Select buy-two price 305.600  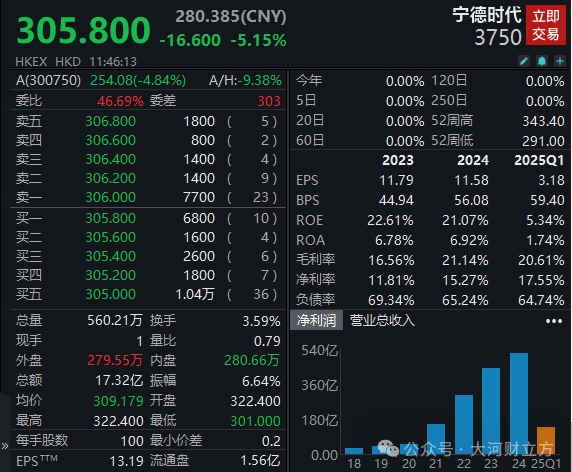point(111,237)
